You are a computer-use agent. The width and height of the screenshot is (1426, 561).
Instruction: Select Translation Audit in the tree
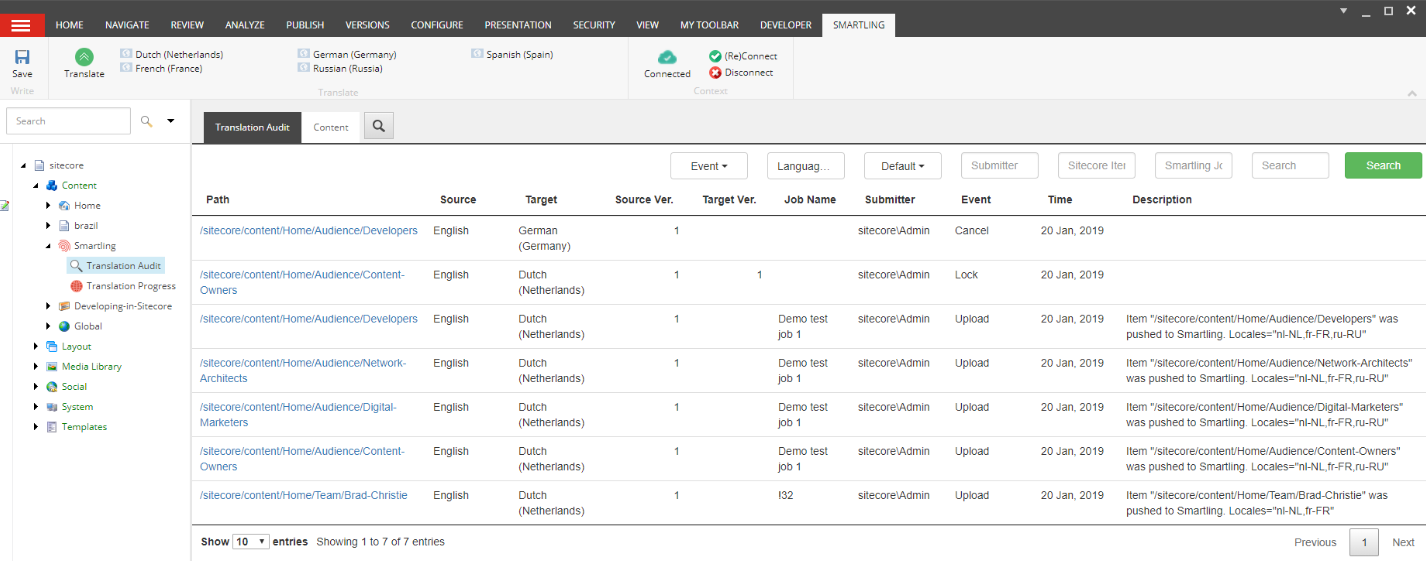click(116, 266)
